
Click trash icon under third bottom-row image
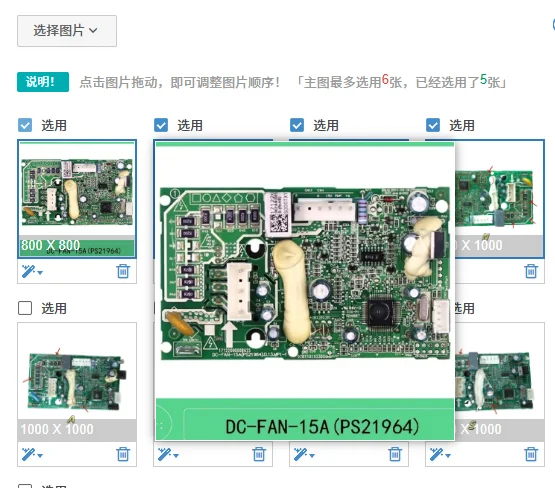click(x=395, y=454)
